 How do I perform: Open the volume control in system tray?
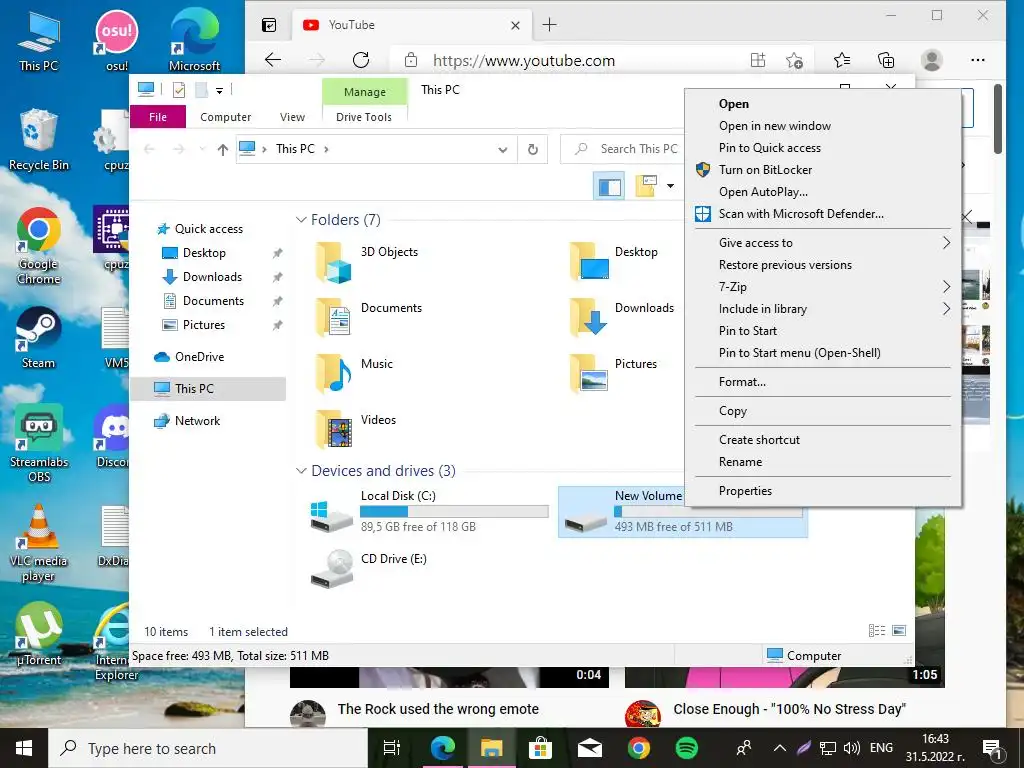tap(851, 748)
